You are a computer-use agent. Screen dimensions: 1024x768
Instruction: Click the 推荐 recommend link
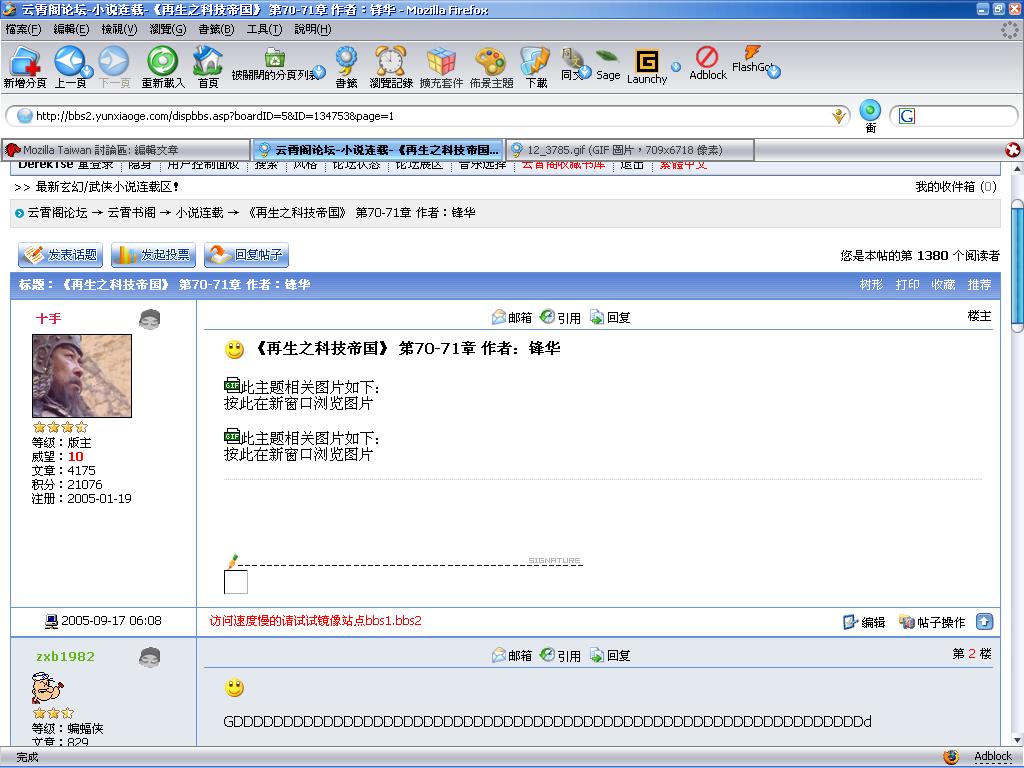[979, 285]
